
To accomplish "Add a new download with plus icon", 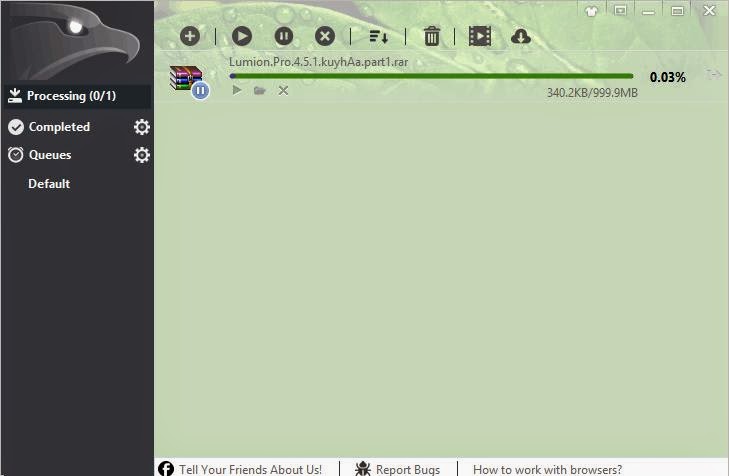I will 190,36.
